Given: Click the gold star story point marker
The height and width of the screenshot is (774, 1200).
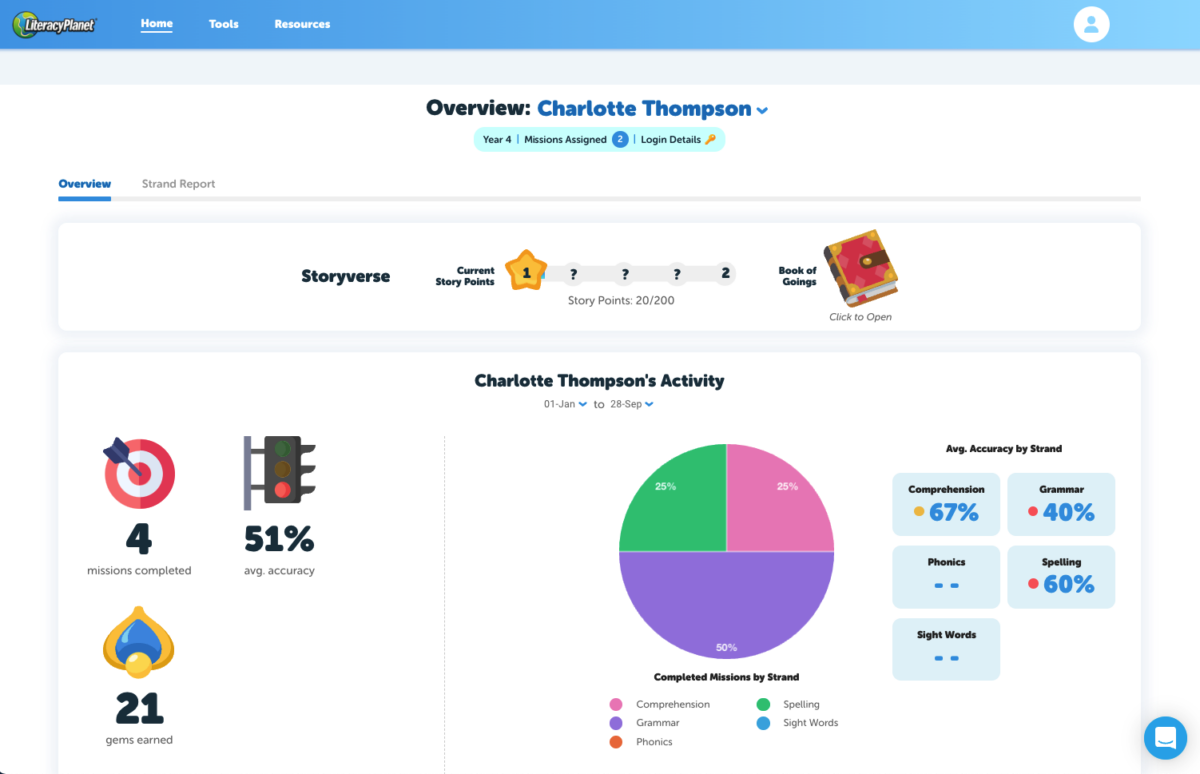Looking at the screenshot, I should tap(526, 271).
